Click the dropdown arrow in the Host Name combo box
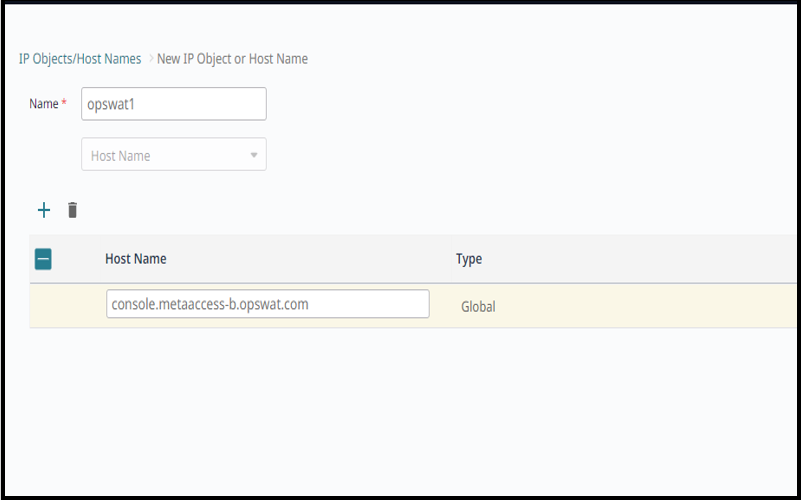801x500 pixels. (254, 155)
